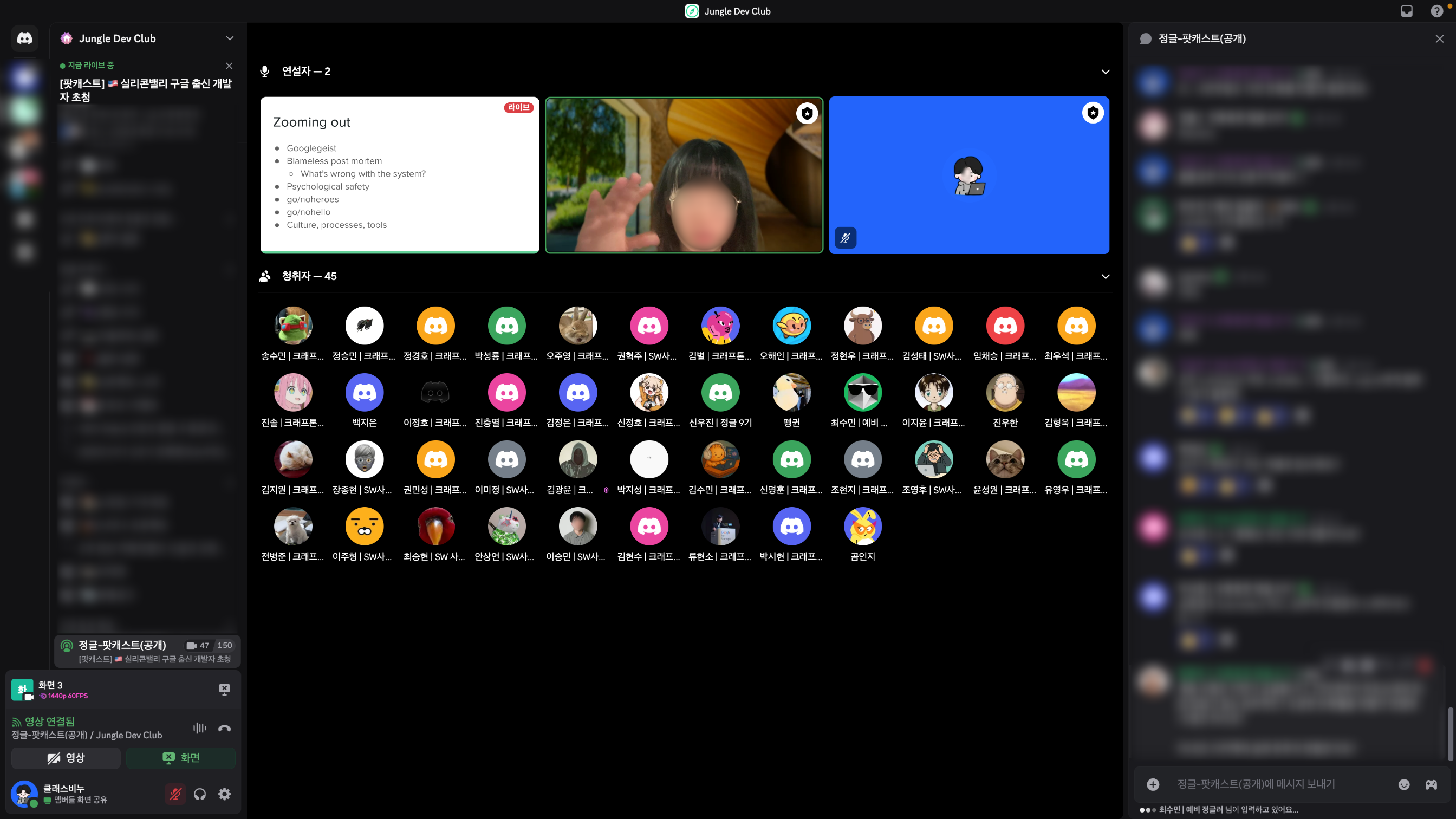The image size is (1456, 819).
Task: Expand Jungle Dev Club server menu
Action: click(230, 38)
